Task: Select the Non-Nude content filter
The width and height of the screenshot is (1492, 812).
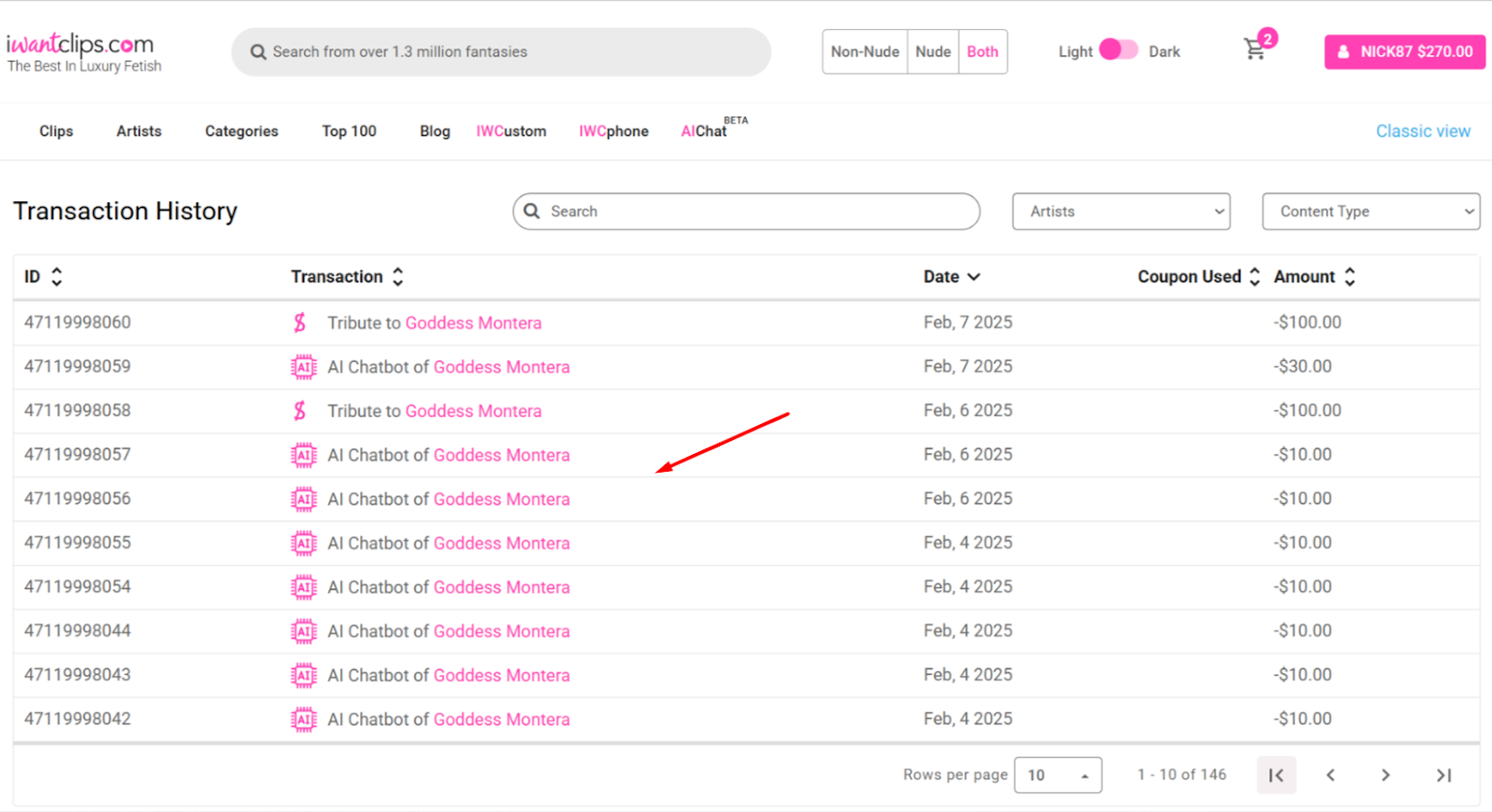Action: [x=864, y=51]
